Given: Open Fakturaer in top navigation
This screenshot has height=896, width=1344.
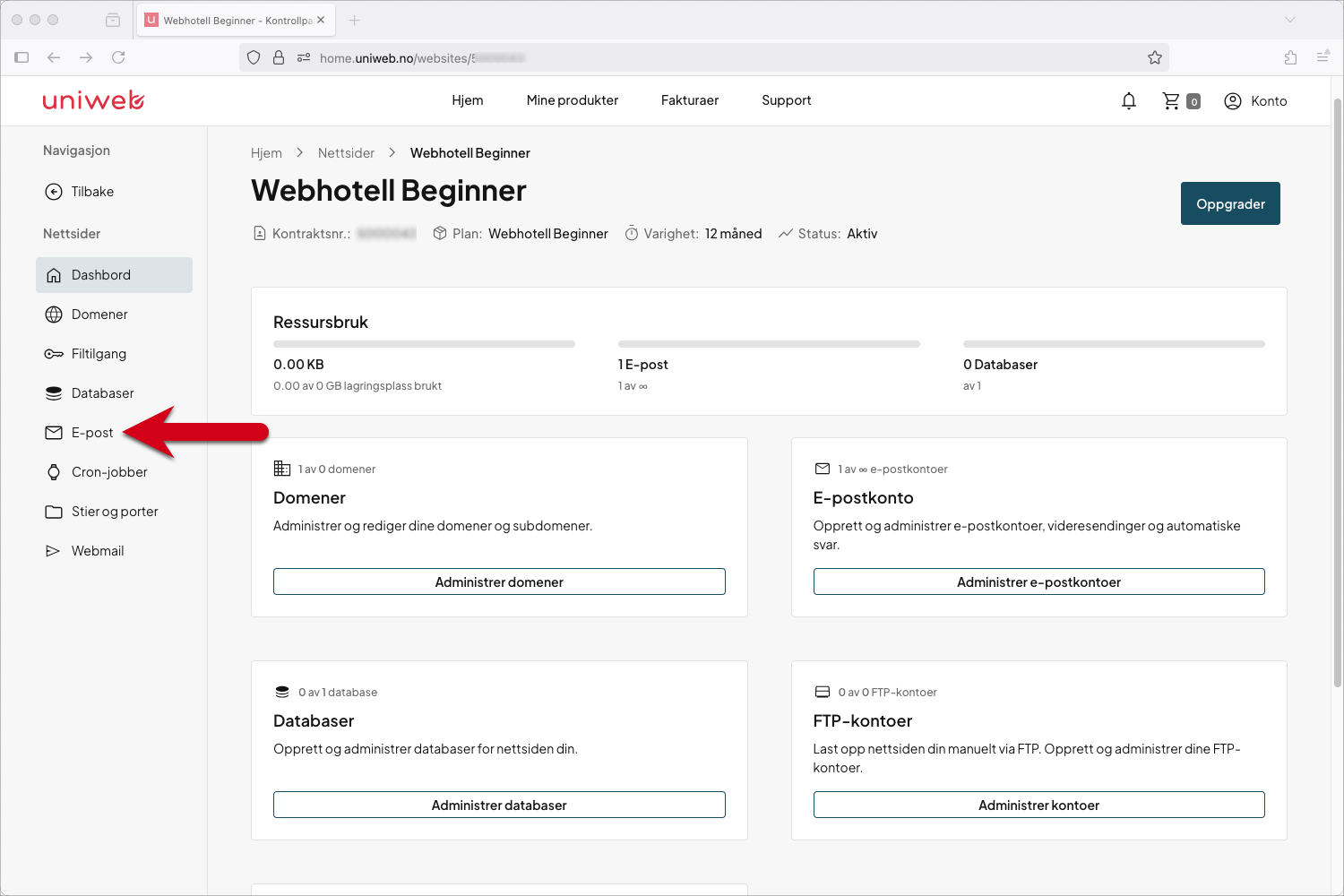Looking at the screenshot, I should [x=690, y=100].
